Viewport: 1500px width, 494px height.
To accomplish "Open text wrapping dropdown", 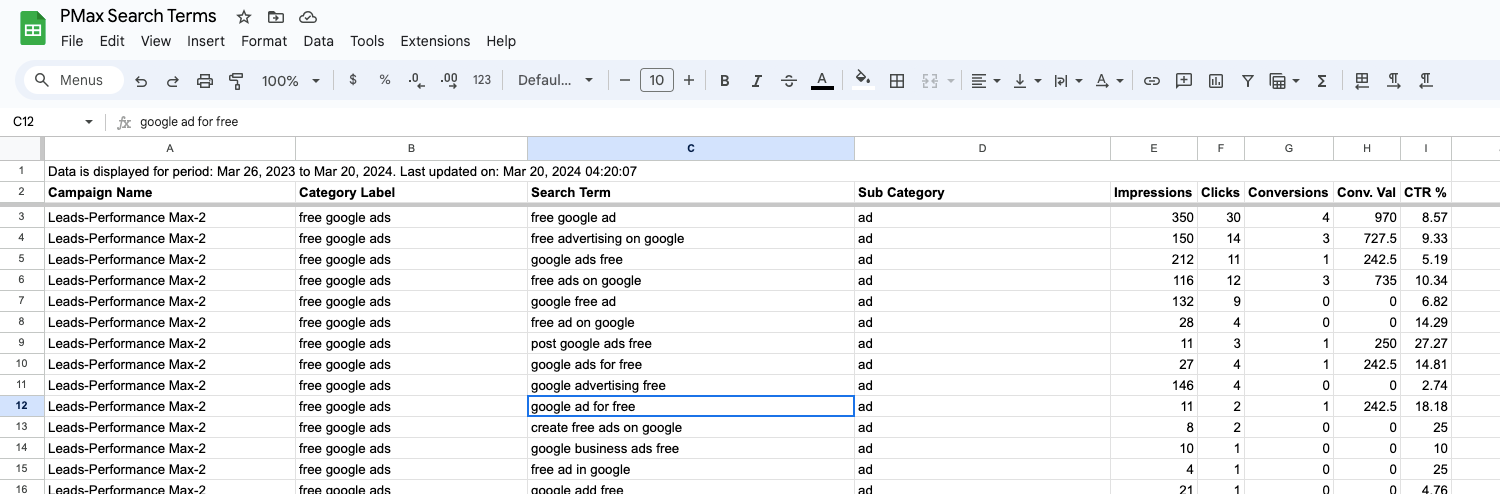I will [x=1067, y=81].
